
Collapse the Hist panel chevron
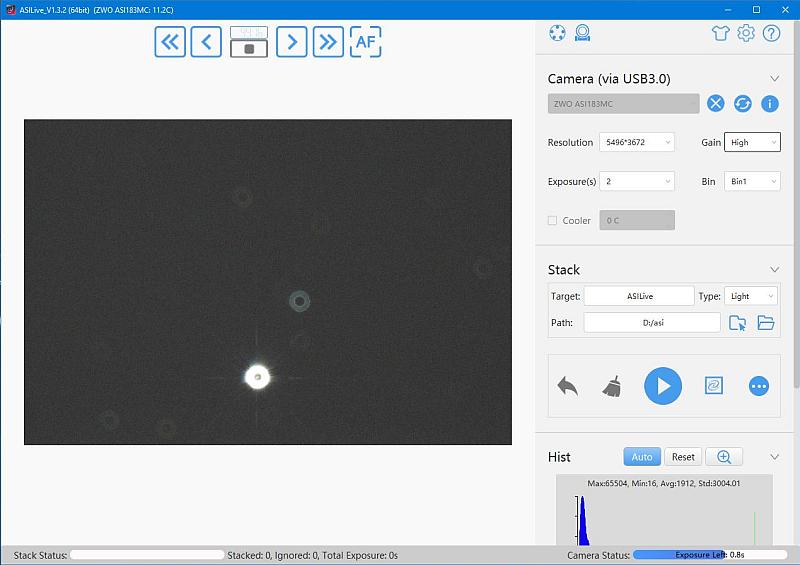[x=774, y=457]
